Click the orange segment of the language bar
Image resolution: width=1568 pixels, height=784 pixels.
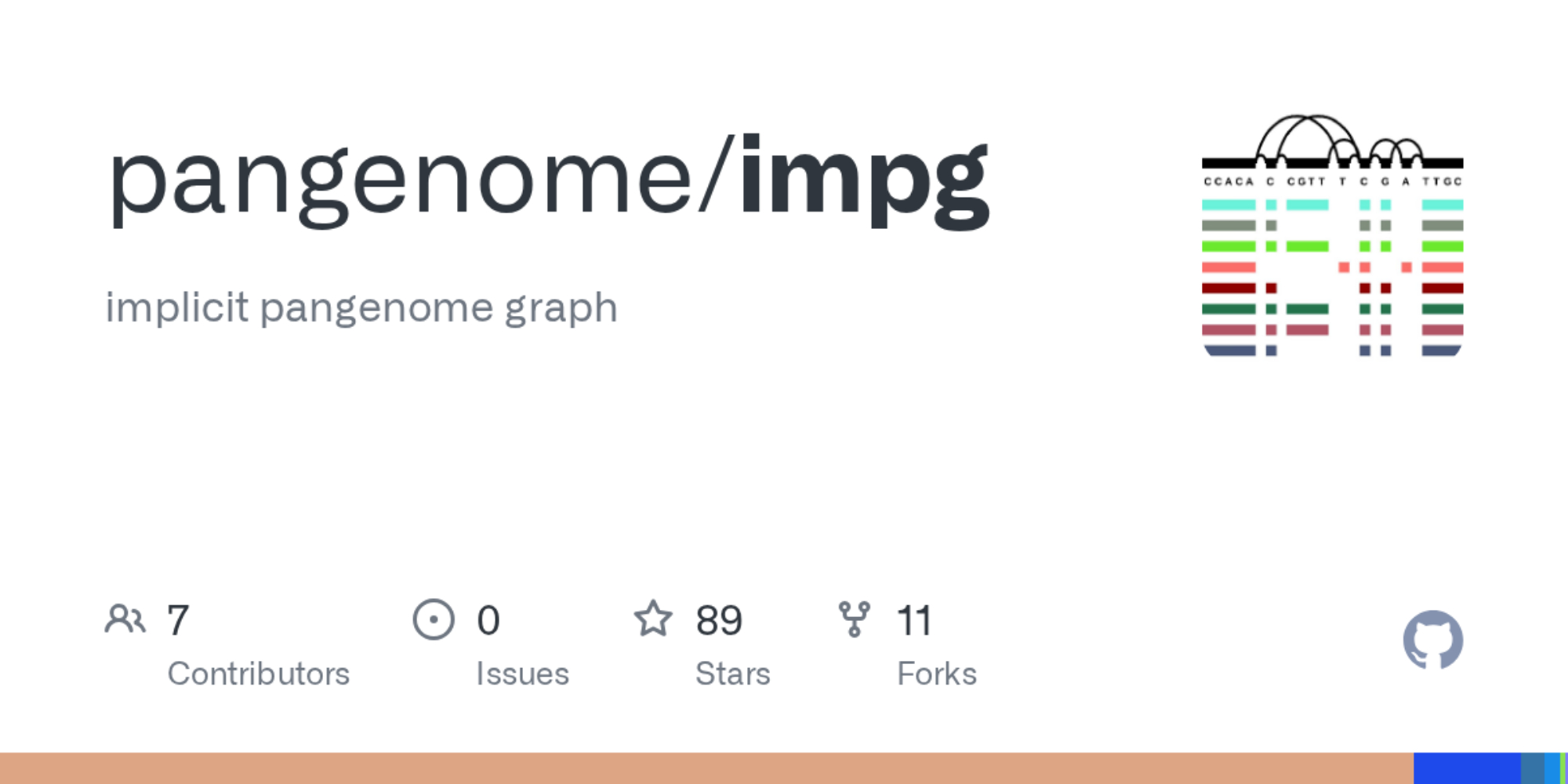tap(706, 768)
